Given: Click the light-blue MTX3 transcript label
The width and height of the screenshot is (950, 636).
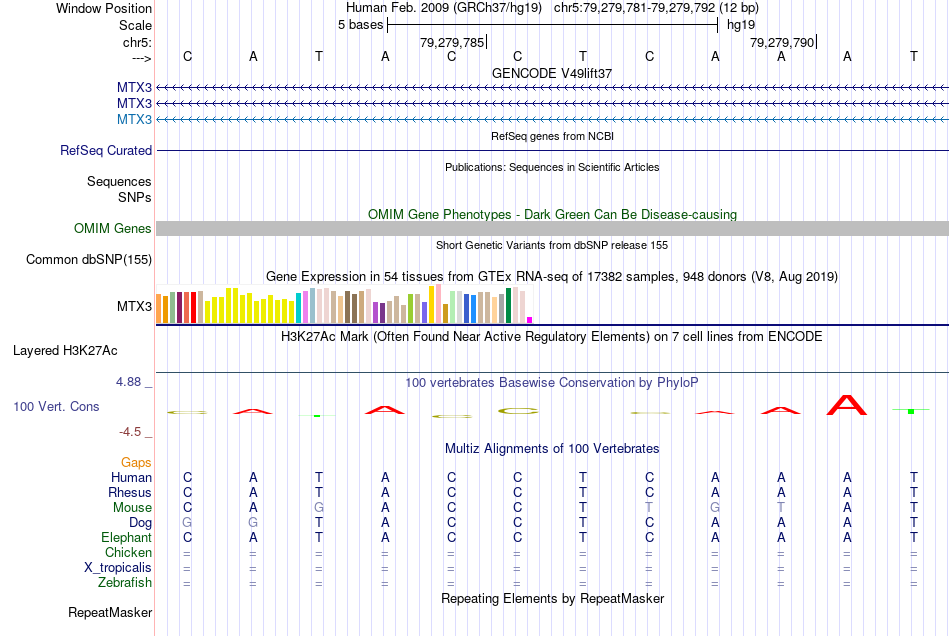Looking at the screenshot, I should [135, 119].
